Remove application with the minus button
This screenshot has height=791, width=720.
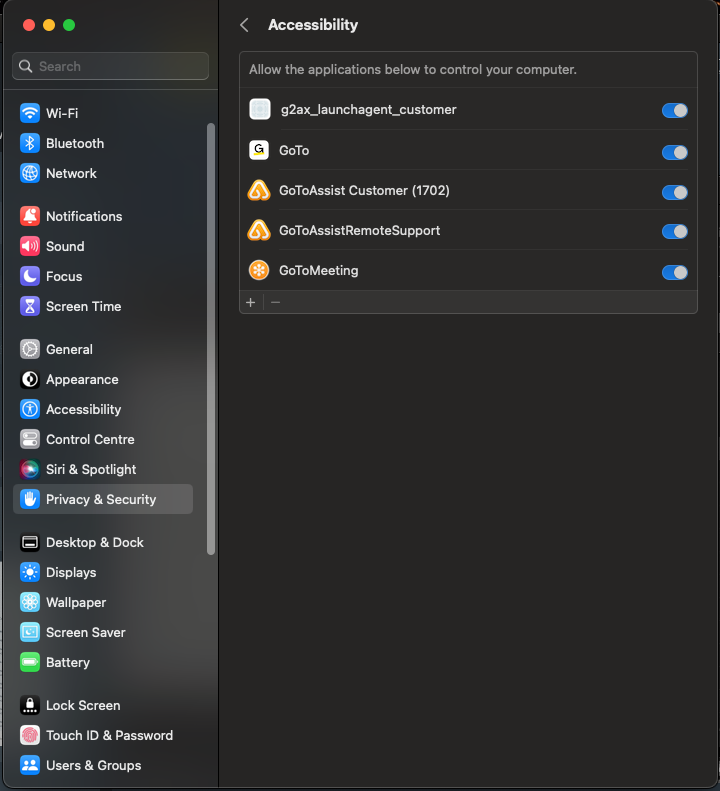coord(275,302)
